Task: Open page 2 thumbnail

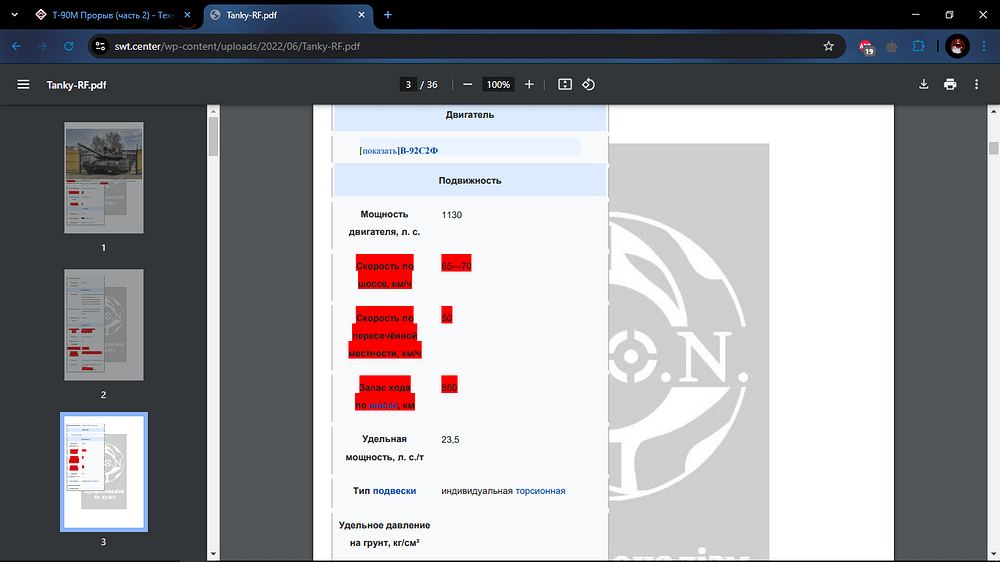Action: click(104, 325)
